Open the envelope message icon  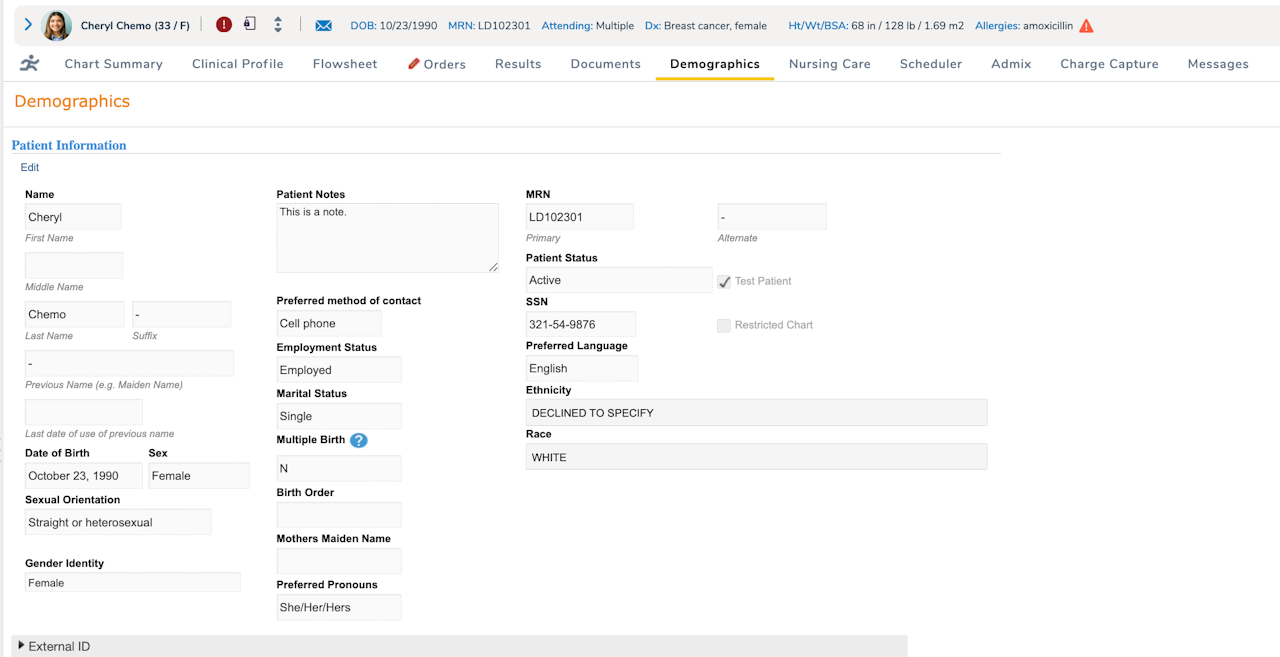(324, 25)
